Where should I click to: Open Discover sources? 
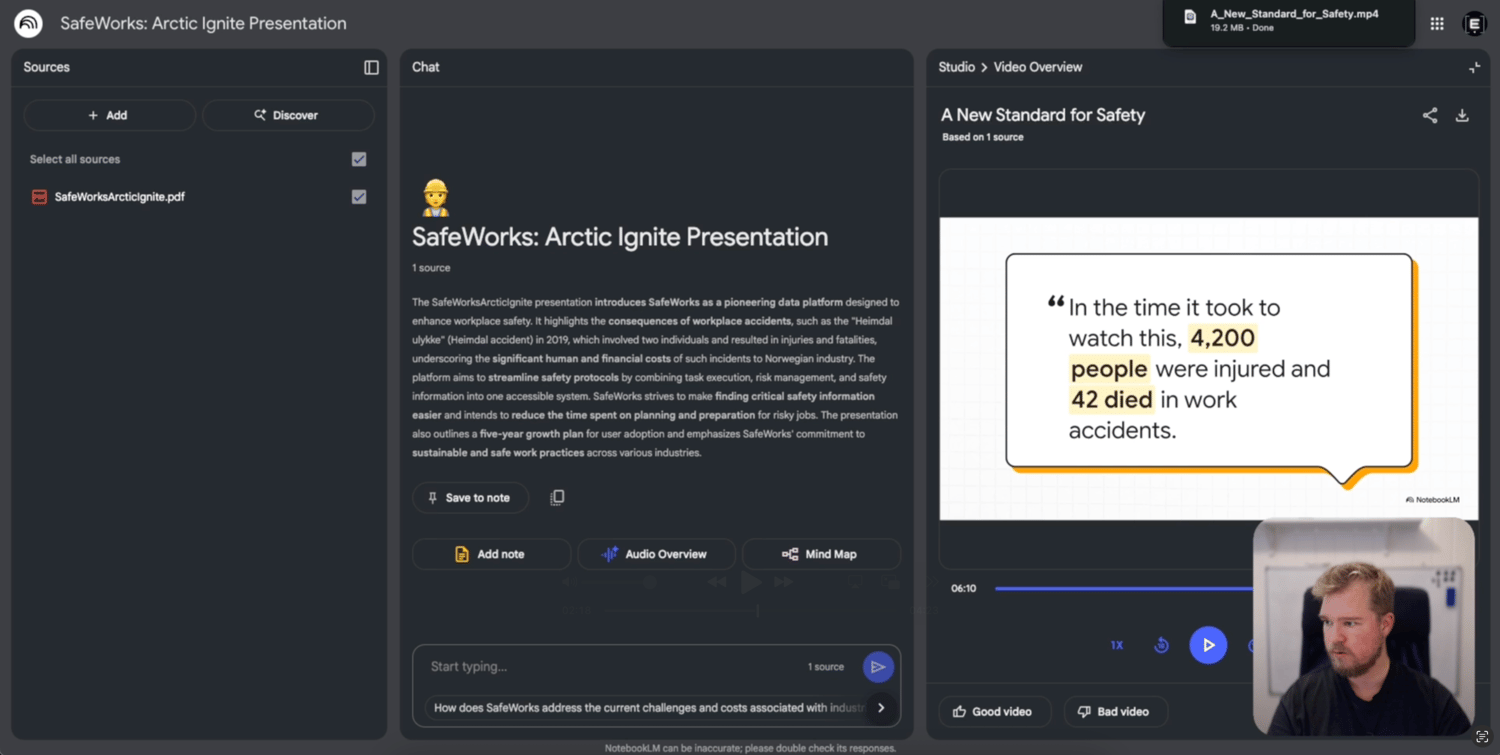pyautogui.click(x=288, y=115)
